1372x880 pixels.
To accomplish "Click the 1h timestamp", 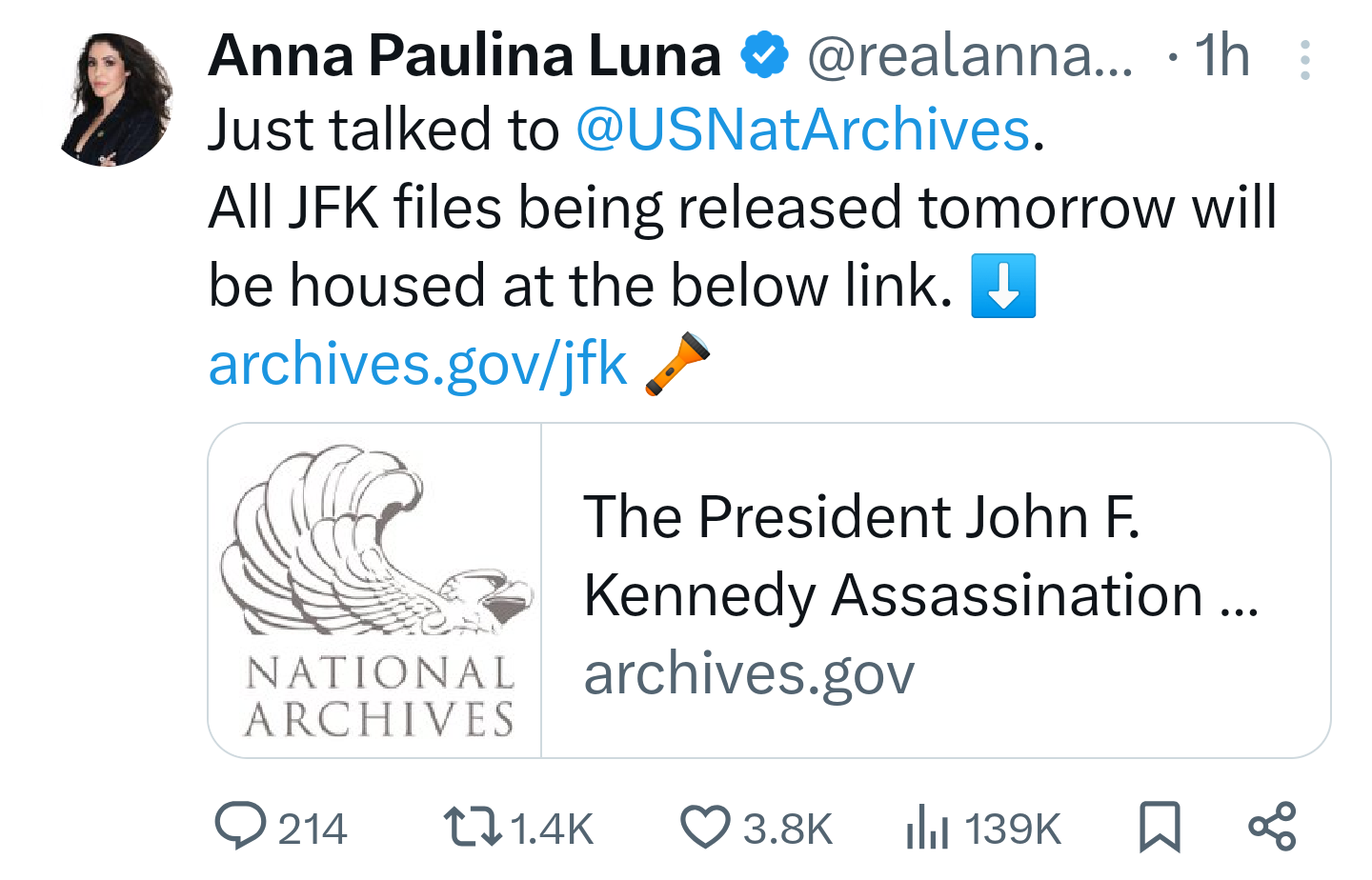I will pyautogui.click(x=1221, y=55).
